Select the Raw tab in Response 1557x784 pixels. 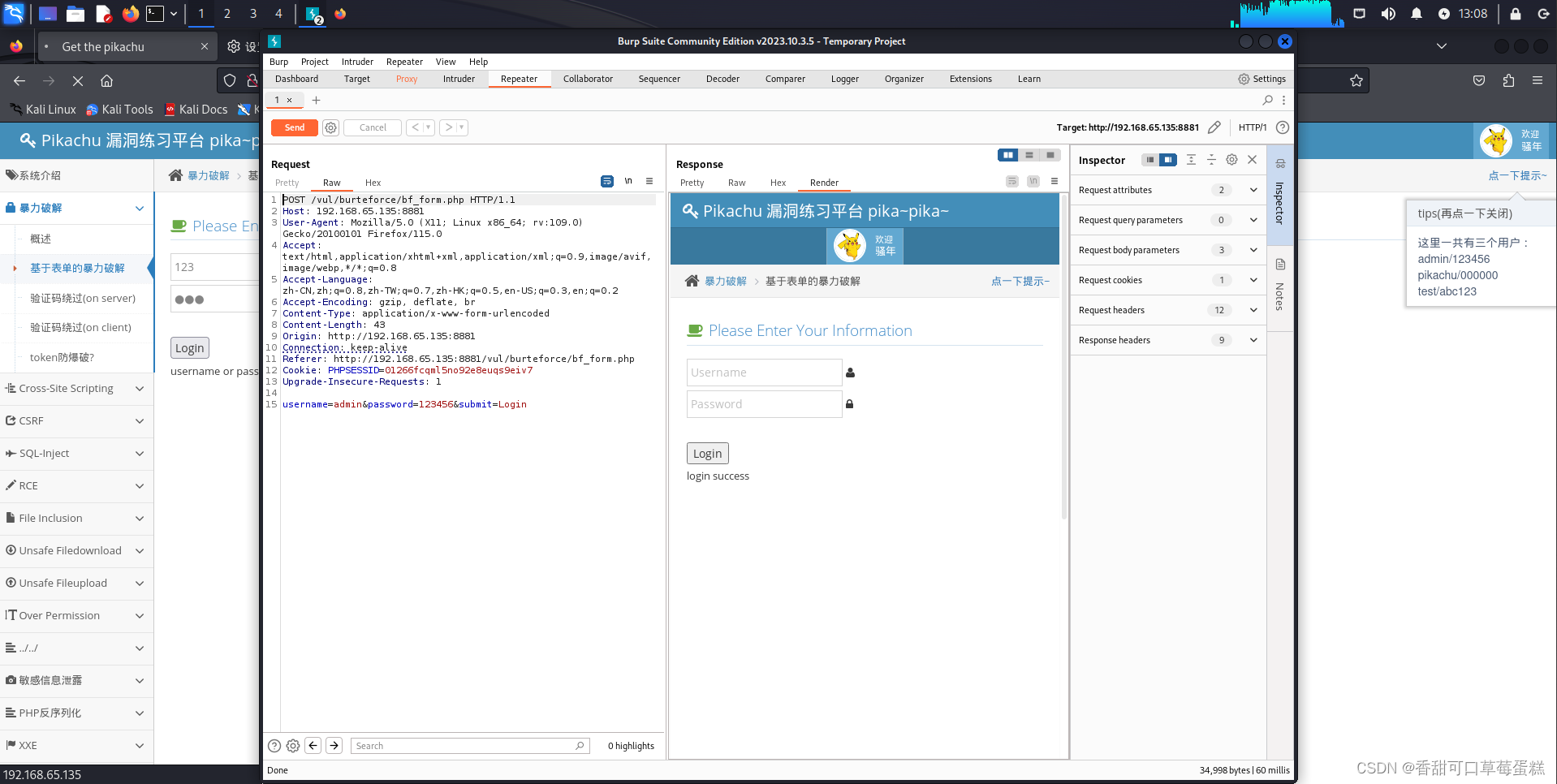(x=737, y=183)
